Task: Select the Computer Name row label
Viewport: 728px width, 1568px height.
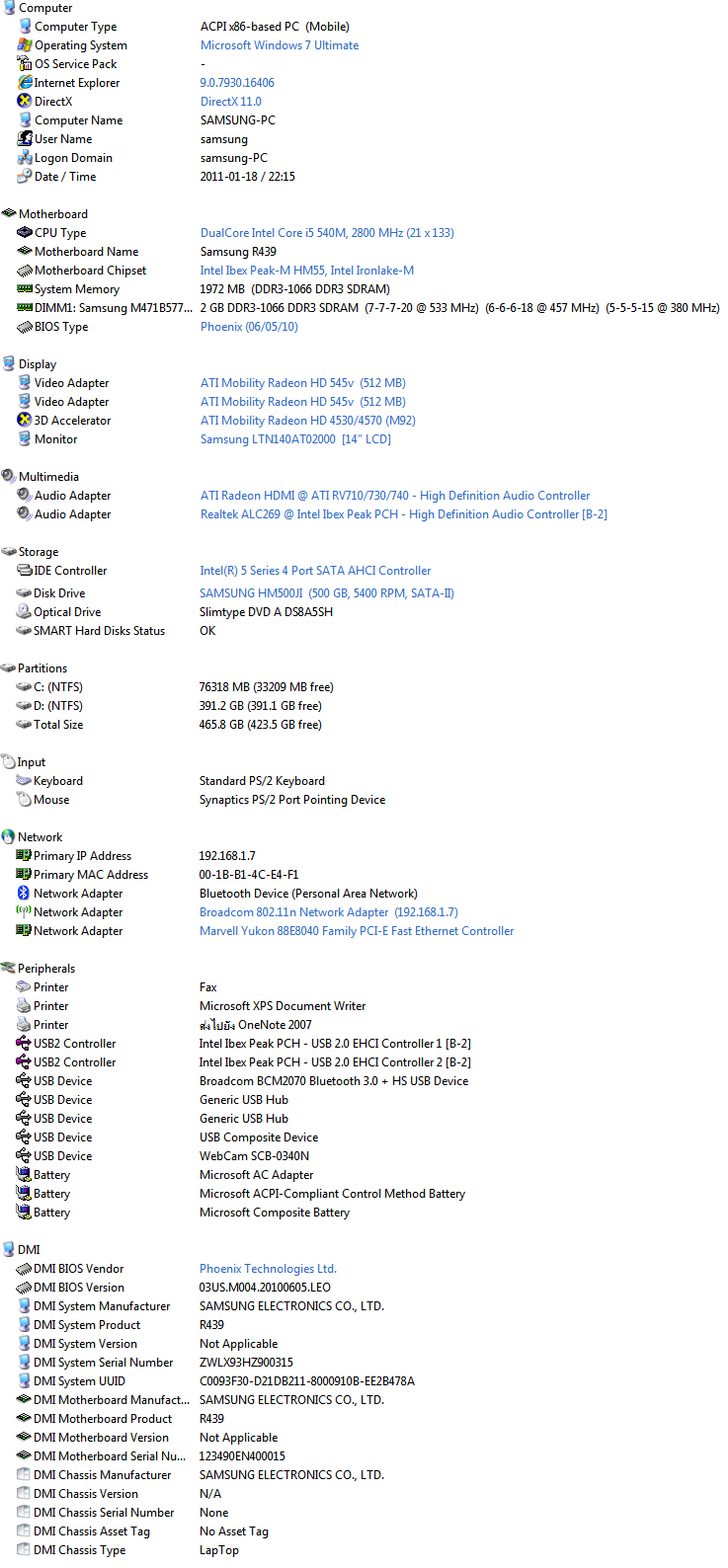Action: pos(79,120)
